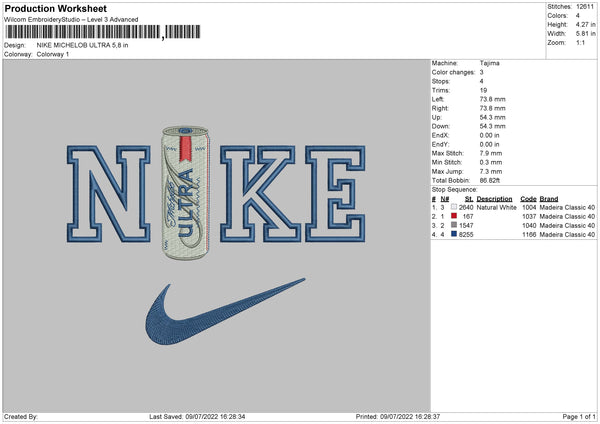Click the Michelob Ultra can in the design

186,193
